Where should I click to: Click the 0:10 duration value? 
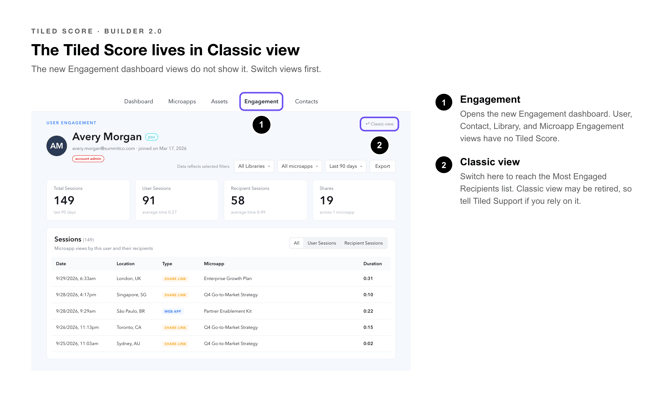[368, 295]
